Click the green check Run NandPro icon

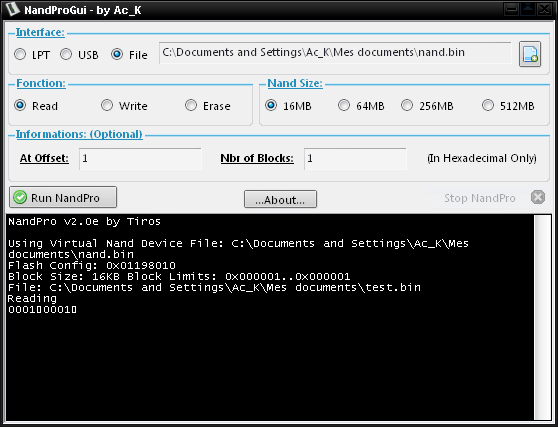pyautogui.click(x=20, y=197)
